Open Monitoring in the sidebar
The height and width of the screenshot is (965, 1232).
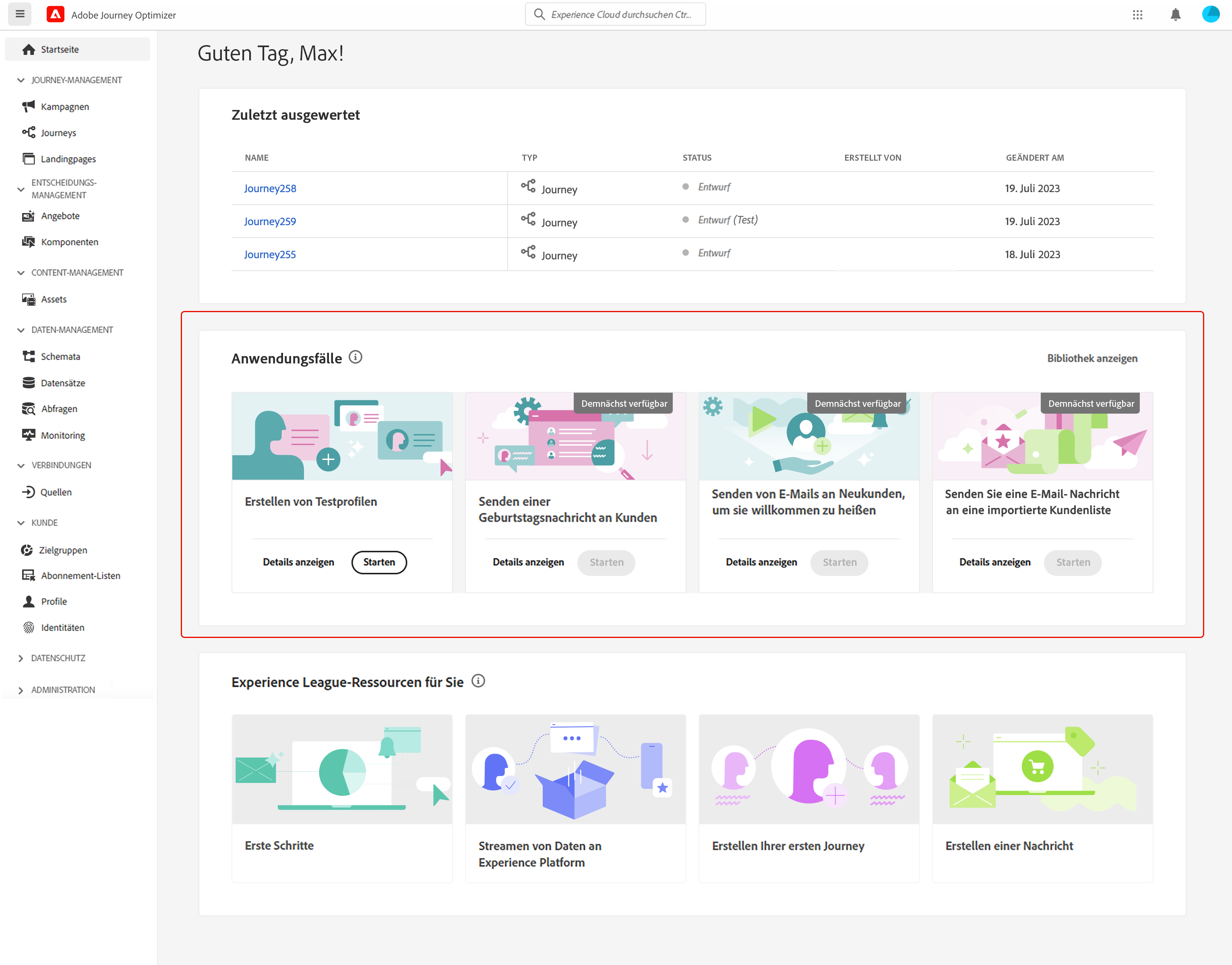coord(63,435)
